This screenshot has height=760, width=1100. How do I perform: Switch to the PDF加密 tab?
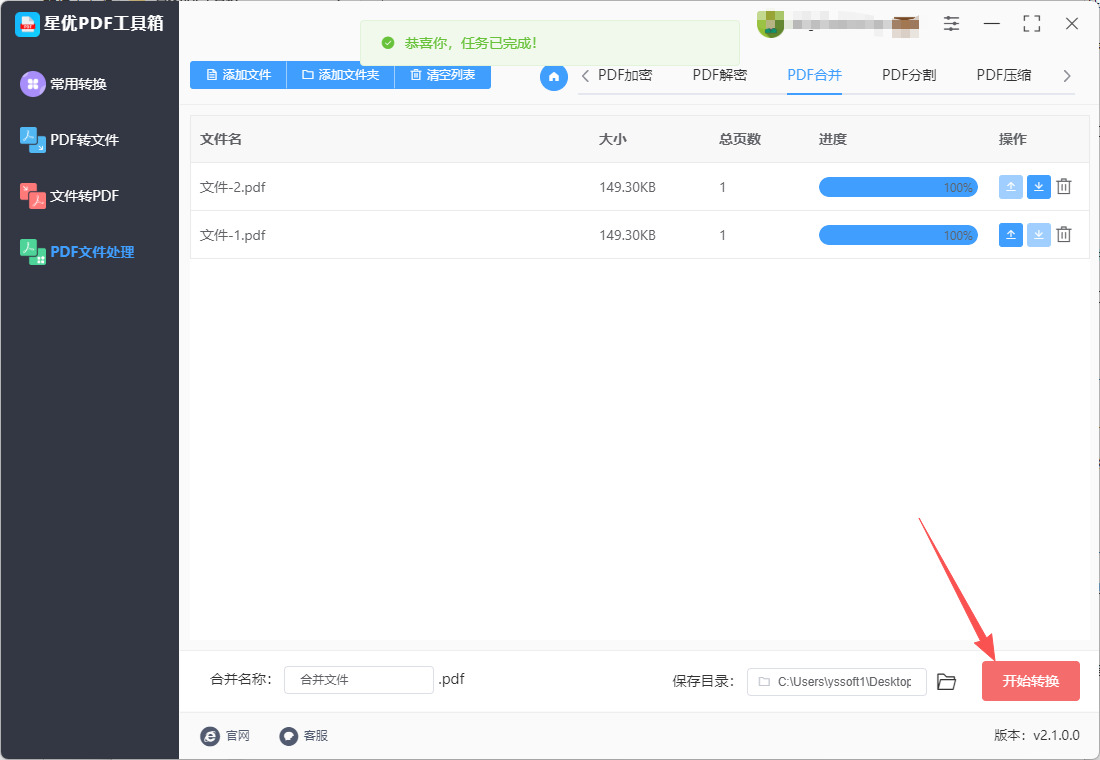(x=625, y=75)
